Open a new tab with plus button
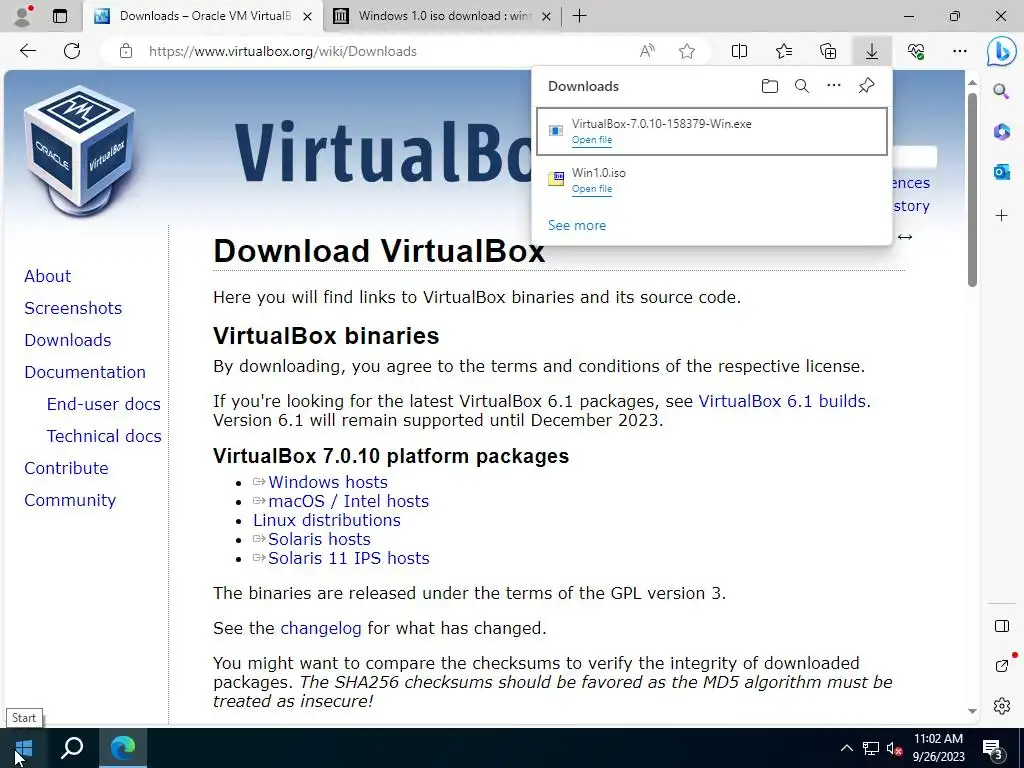Viewport: 1024px width, 768px height. coord(579,16)
